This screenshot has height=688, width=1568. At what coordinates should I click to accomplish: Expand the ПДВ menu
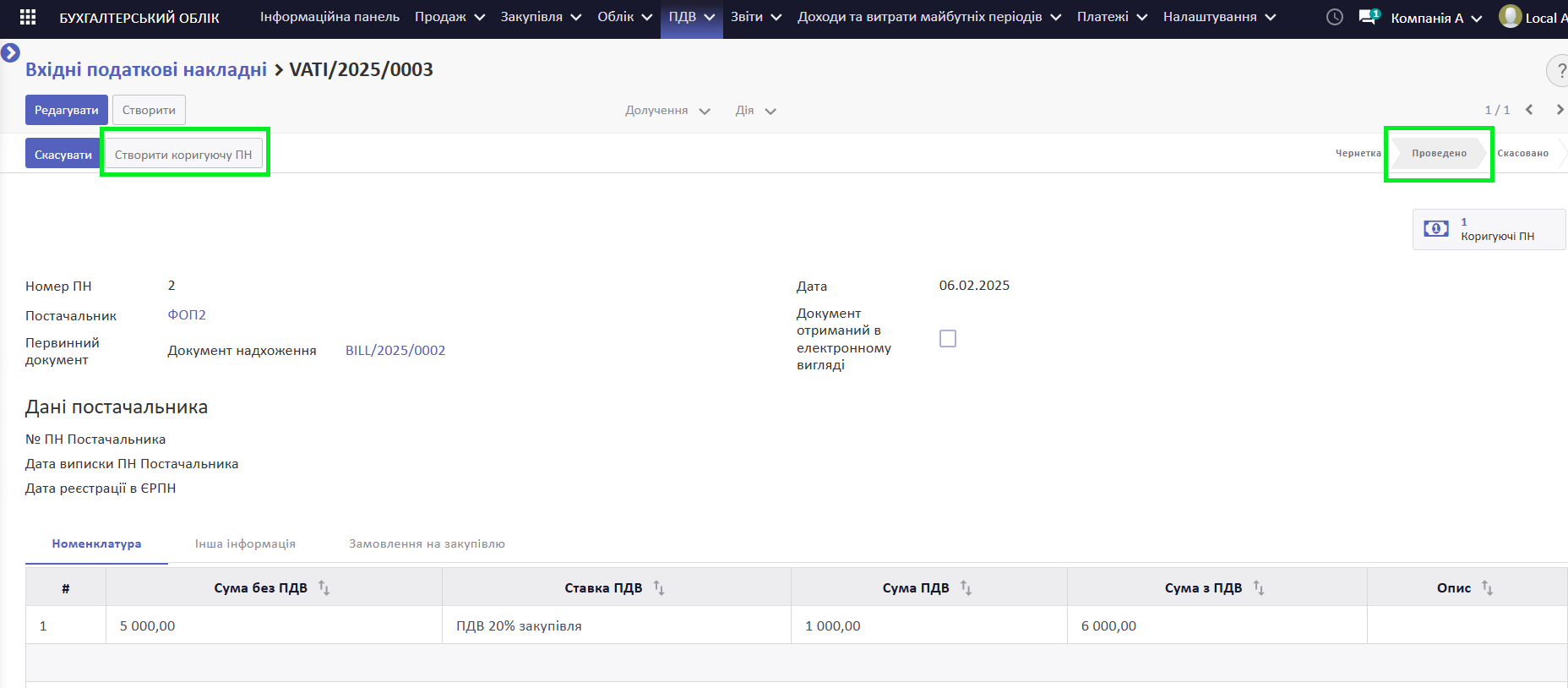(x=692, y=17)
